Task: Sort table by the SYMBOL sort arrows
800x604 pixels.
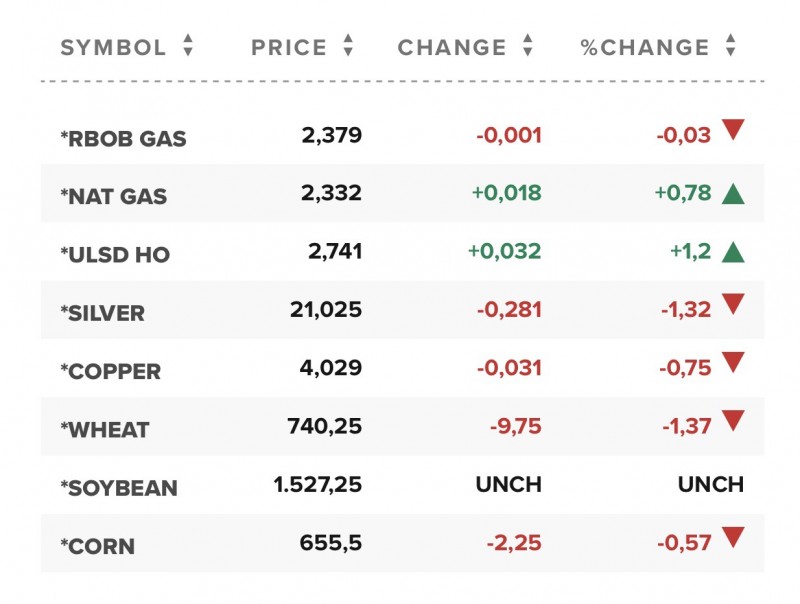Action: (188, 46)
